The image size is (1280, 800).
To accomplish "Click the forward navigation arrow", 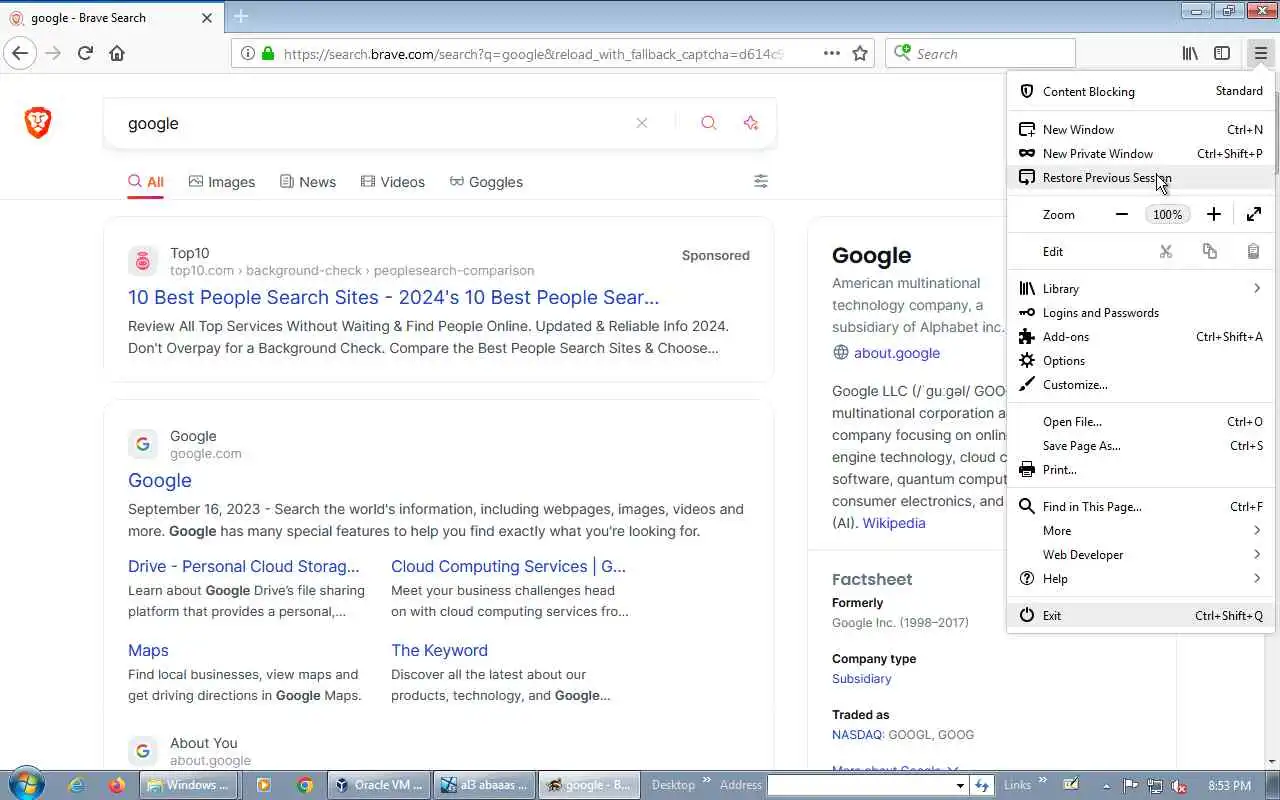I will tap(53, 53).
